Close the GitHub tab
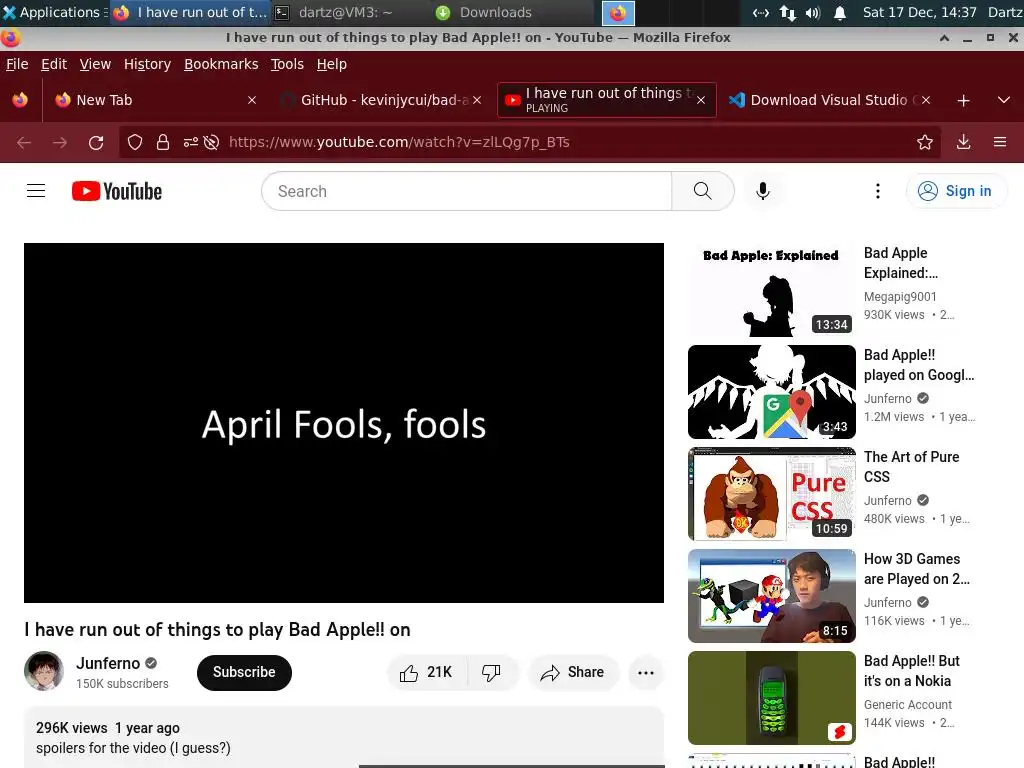Screen dimensions: 1024x768 coord(477,100)
